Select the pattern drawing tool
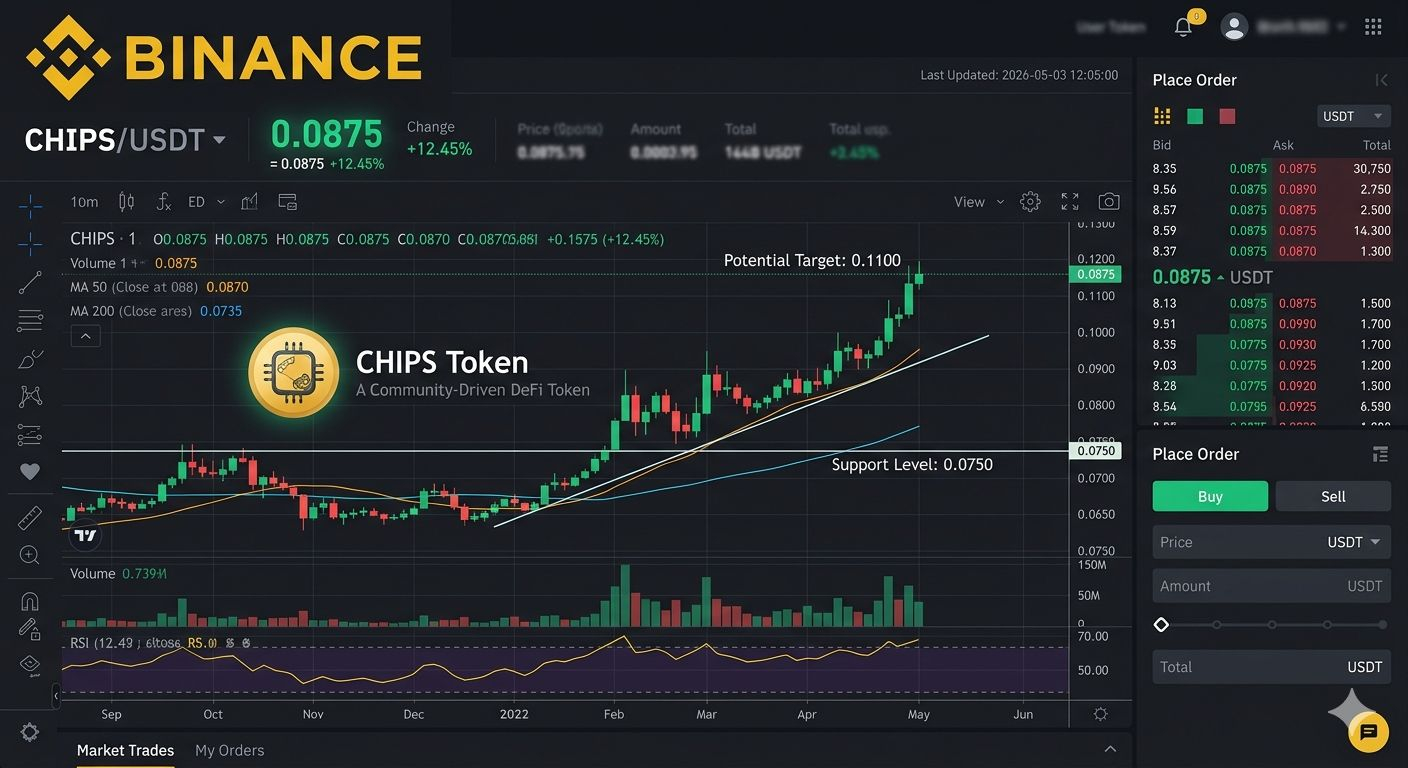Viewport: 1408px width, 768px height. click(30, 397)
